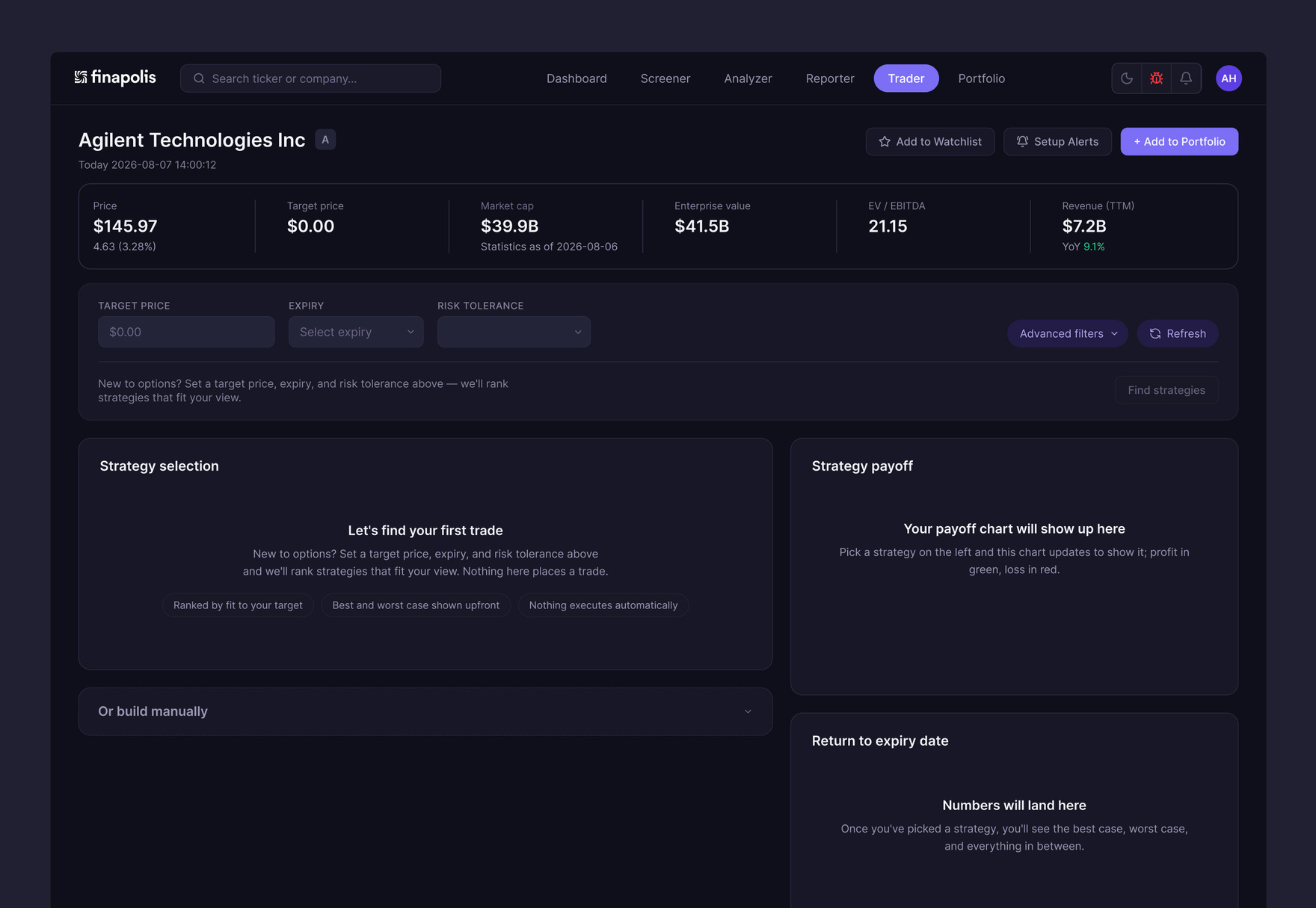Screen dimensions: 1316x908
Task: Click 'Numbers will land here' heading
Action: (x=1014, y=806)
